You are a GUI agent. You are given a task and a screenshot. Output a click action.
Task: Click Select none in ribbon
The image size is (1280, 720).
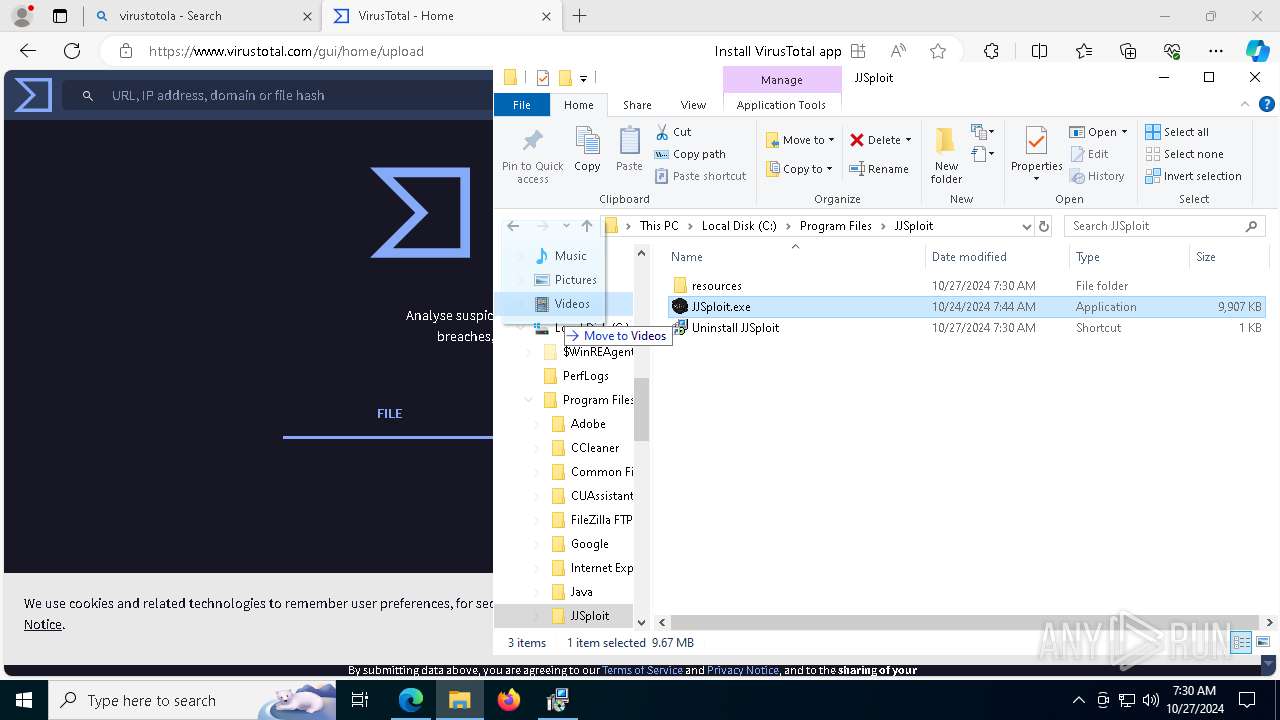[x=1184, y=154]
